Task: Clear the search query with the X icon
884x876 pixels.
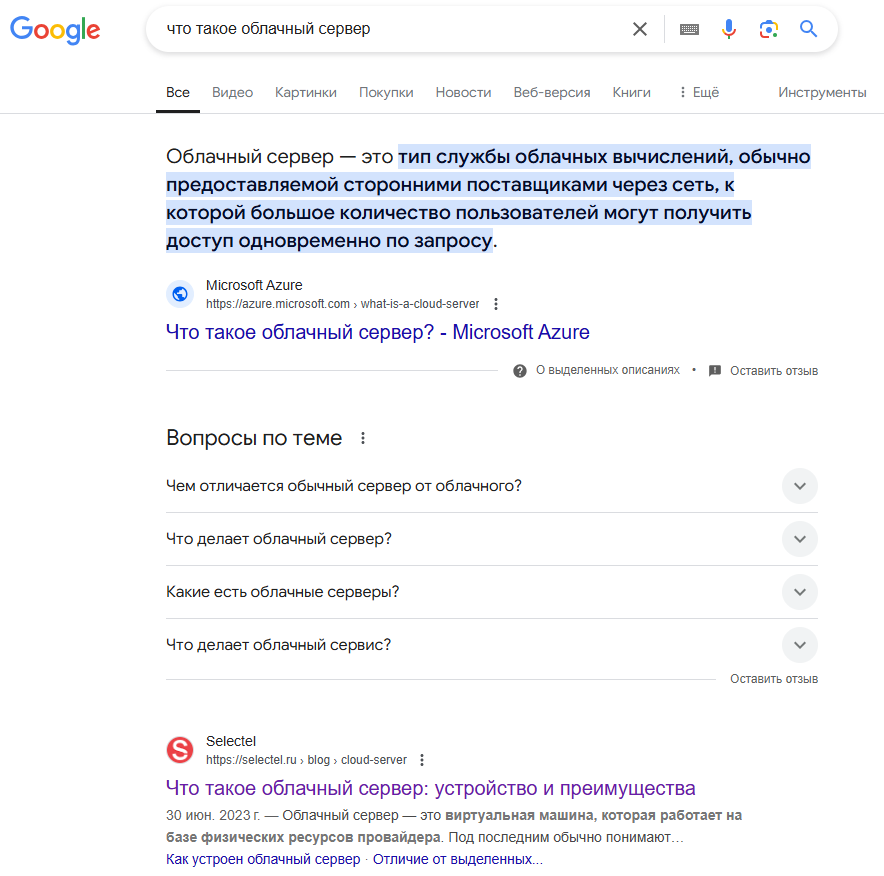Action: tap(640, 29)
